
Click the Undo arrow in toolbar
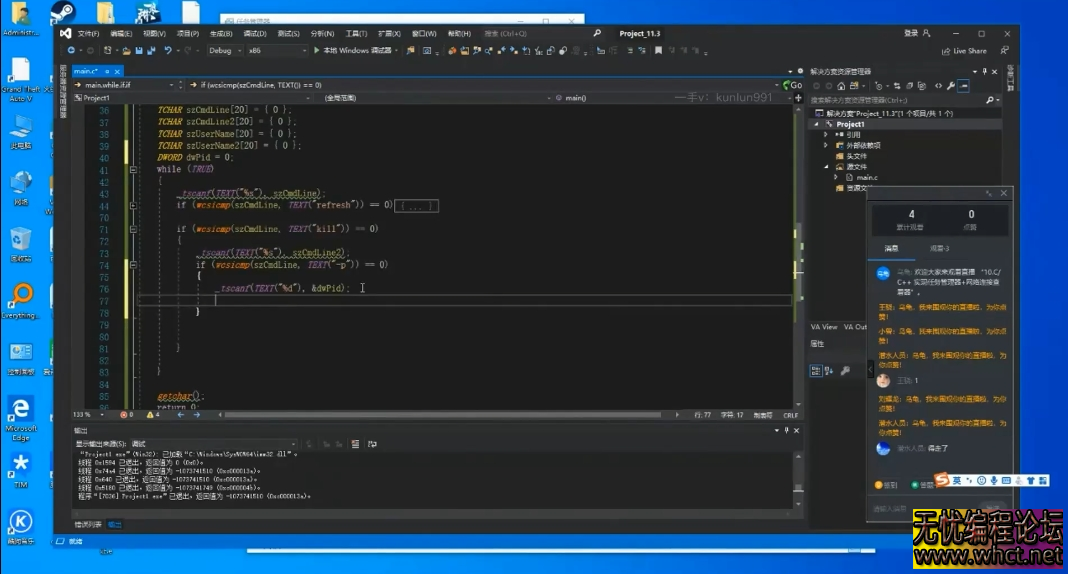[168, 51]
